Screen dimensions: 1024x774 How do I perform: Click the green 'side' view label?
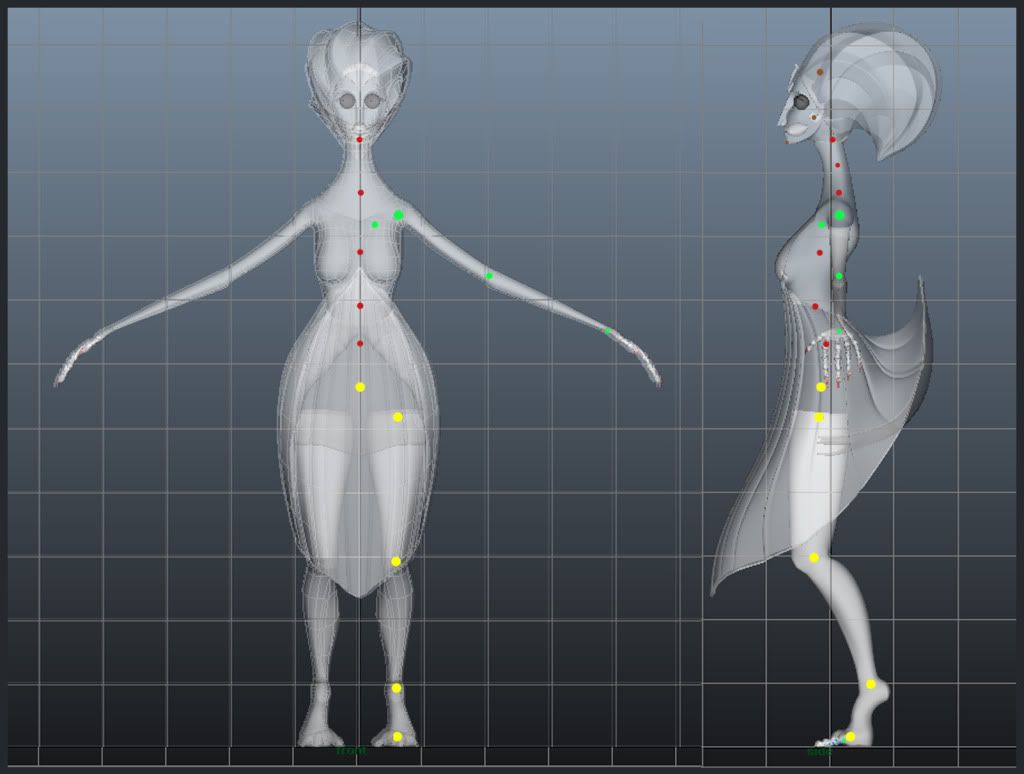coord(820,752)
